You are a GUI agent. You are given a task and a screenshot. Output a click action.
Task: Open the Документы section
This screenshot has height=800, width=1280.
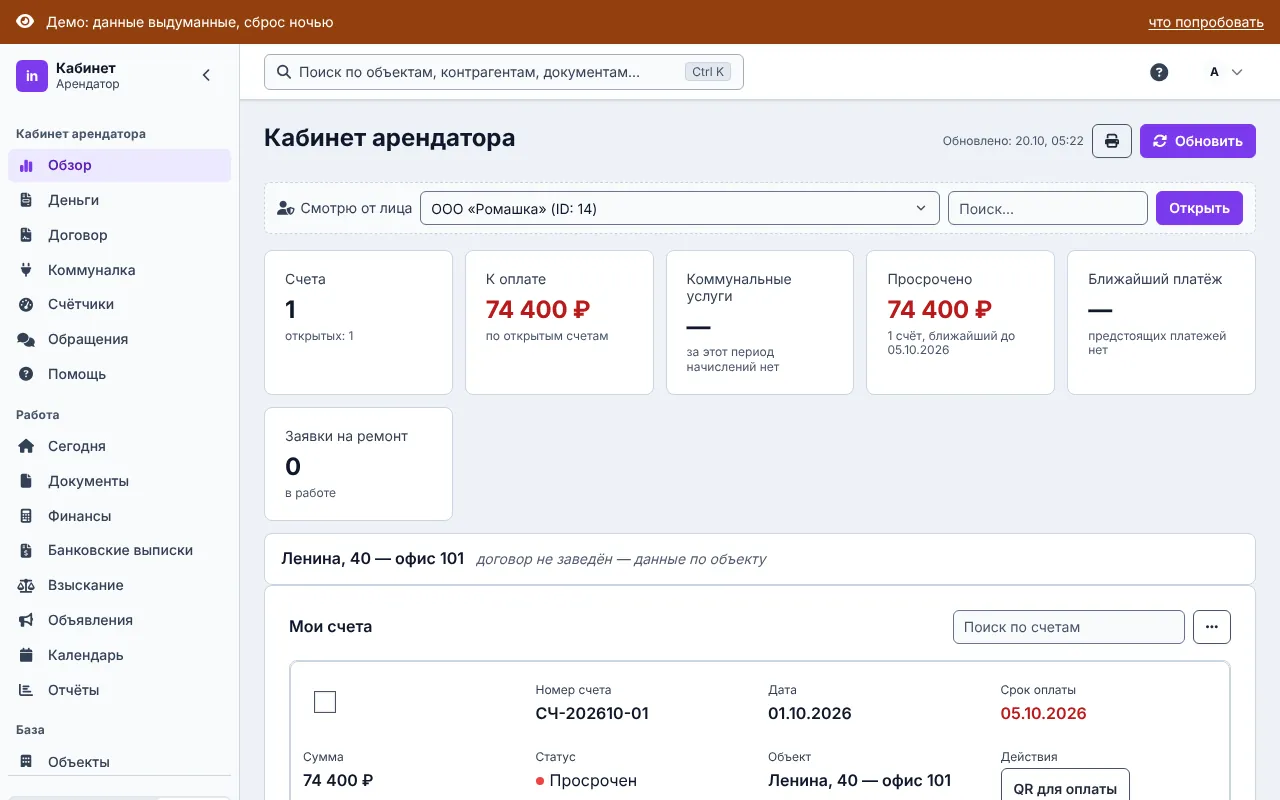click(119, 481)
